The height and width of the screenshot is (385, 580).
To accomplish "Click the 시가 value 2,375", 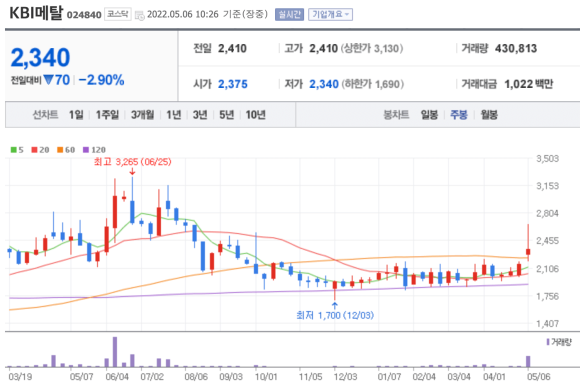I will tap(233, 84).
